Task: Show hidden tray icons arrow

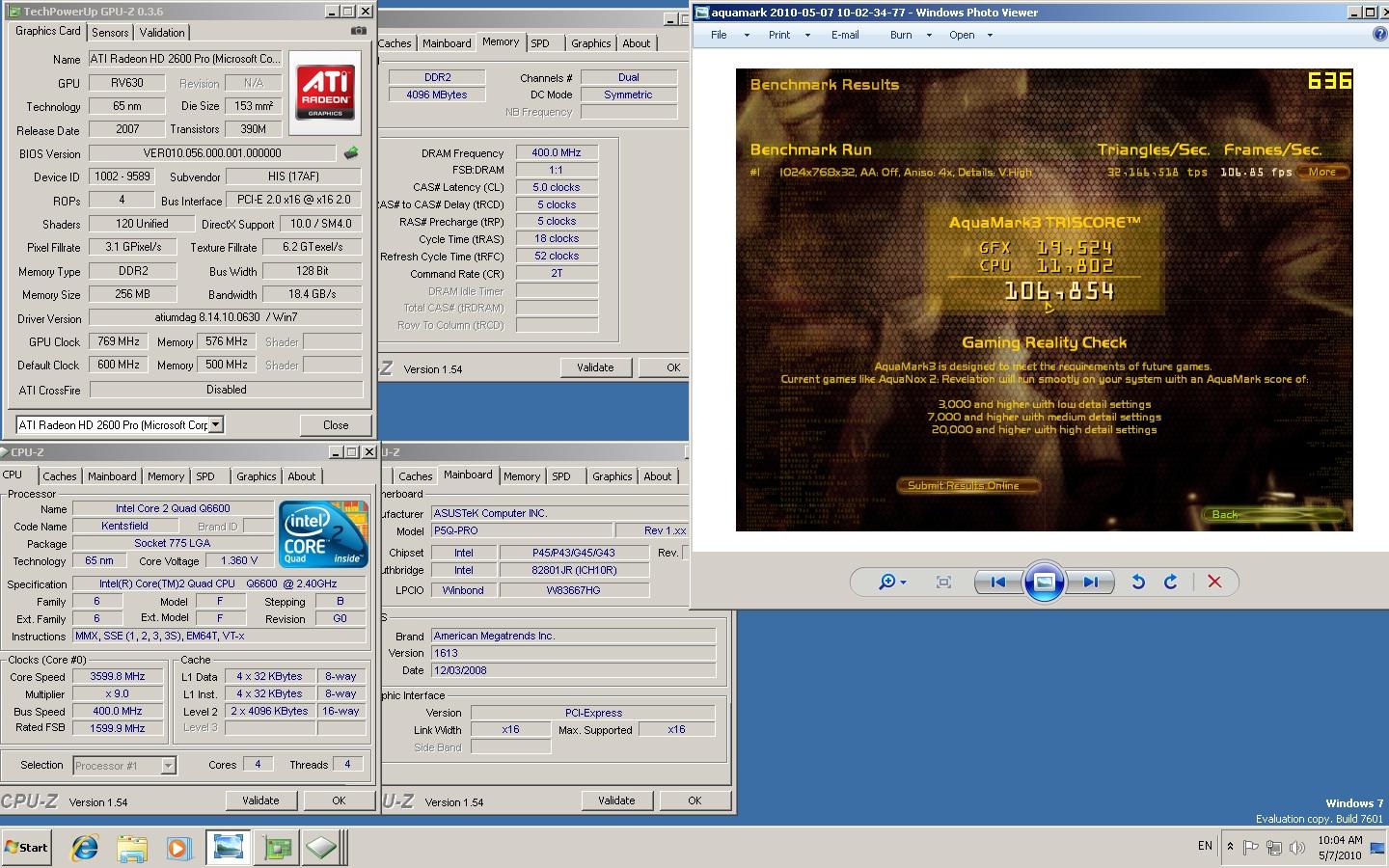Action: [x=1230, y=847]
